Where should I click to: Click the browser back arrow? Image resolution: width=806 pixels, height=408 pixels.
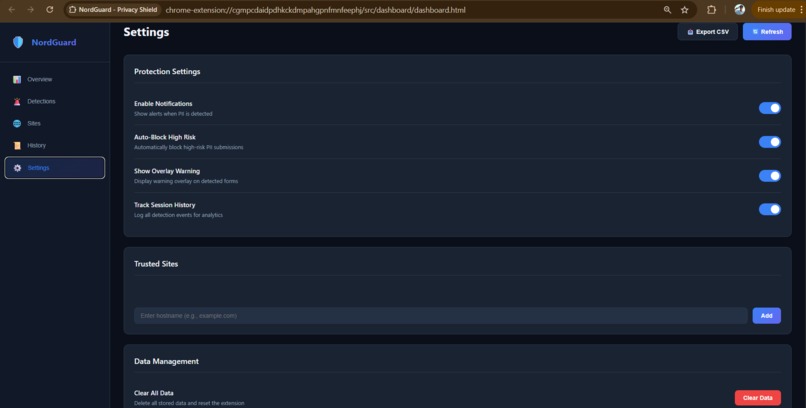11,10
